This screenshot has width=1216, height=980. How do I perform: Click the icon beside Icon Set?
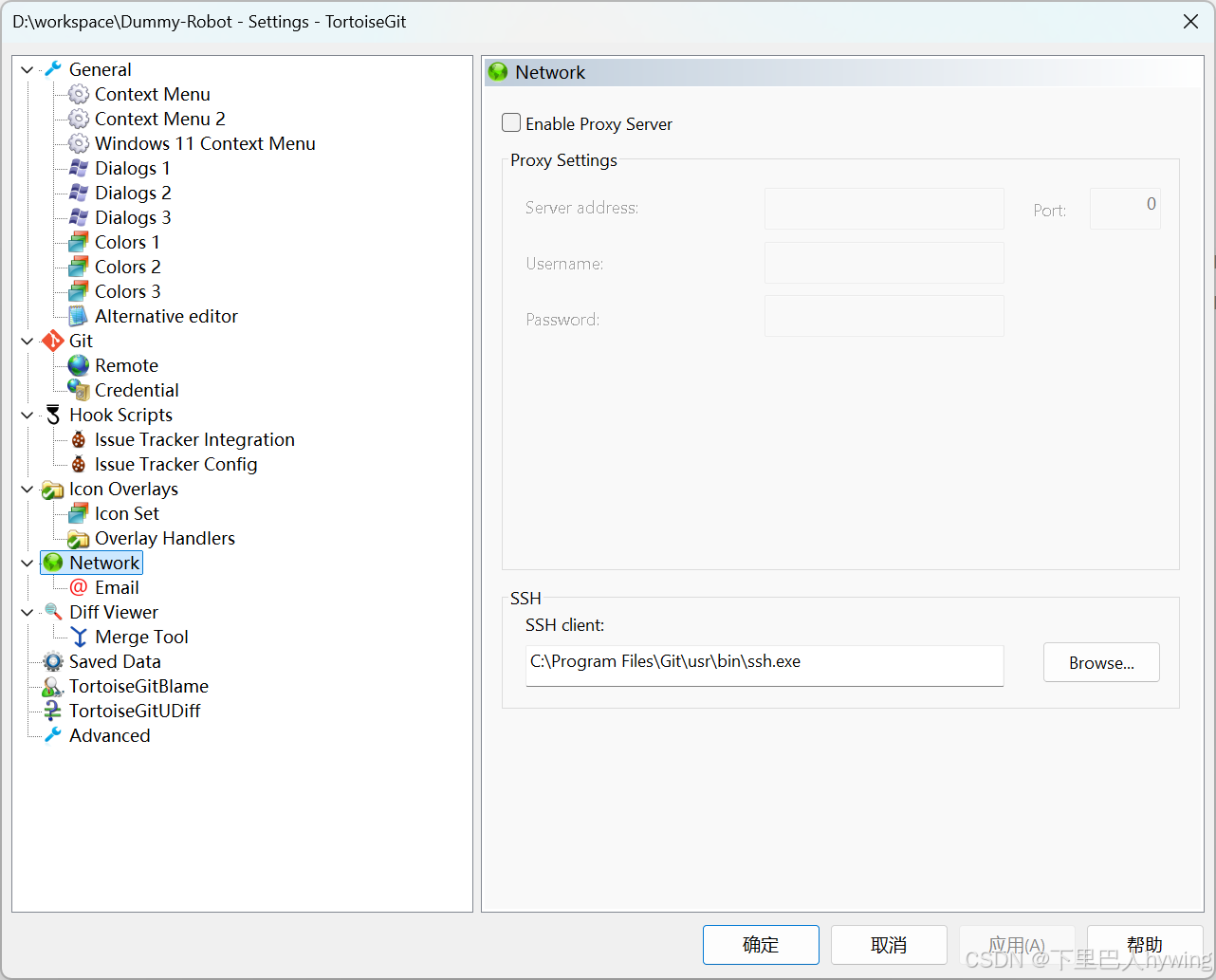(79, 513)
